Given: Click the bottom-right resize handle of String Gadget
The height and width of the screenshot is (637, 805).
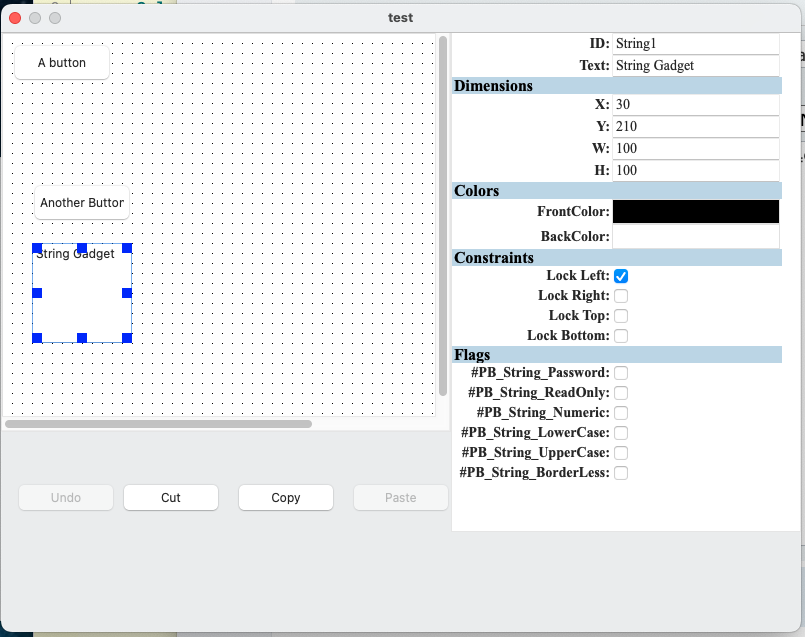Looking at the screenshot, I should (127, 338).
